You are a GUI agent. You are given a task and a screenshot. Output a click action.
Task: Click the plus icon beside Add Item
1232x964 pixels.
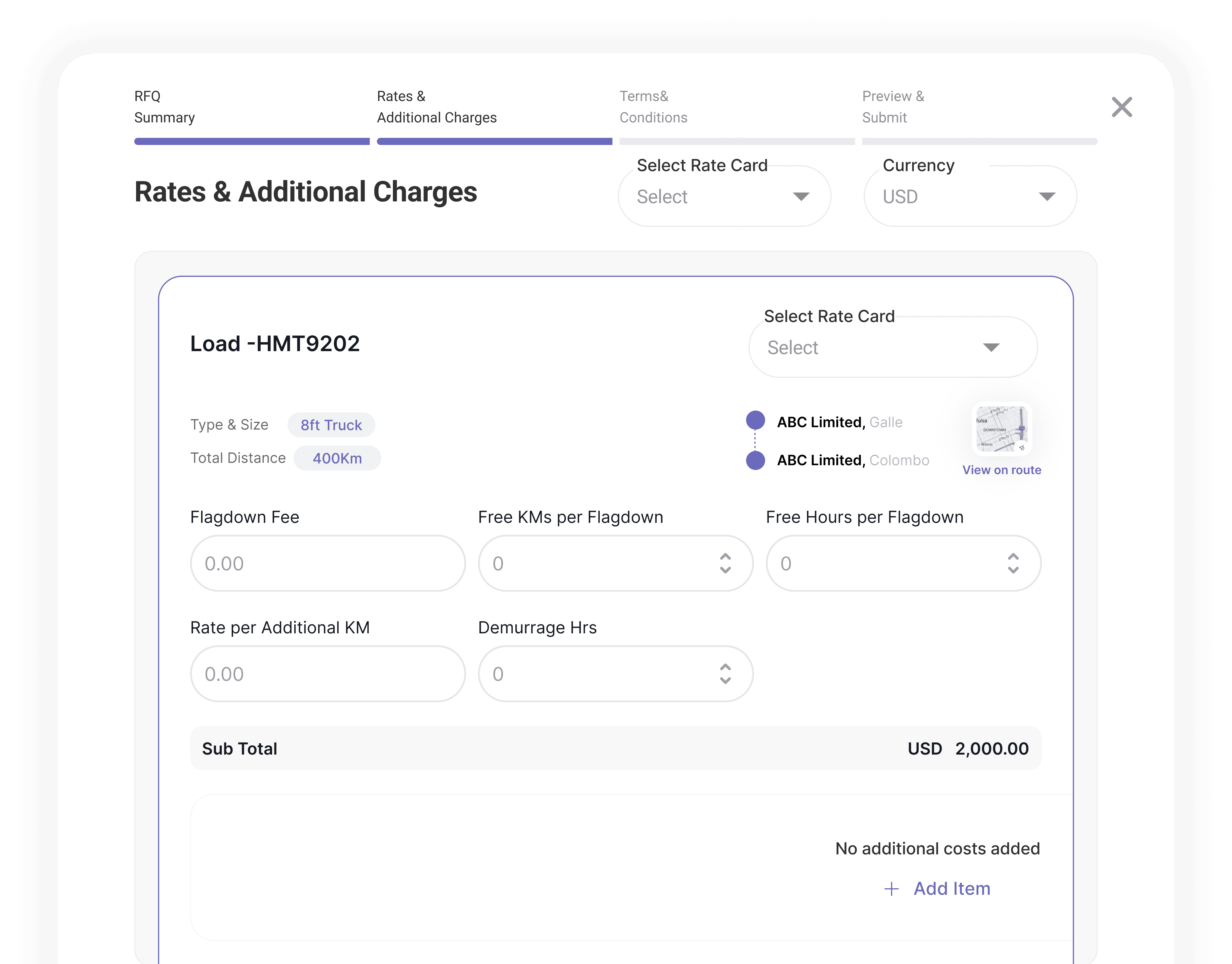(x=891, y=889)
